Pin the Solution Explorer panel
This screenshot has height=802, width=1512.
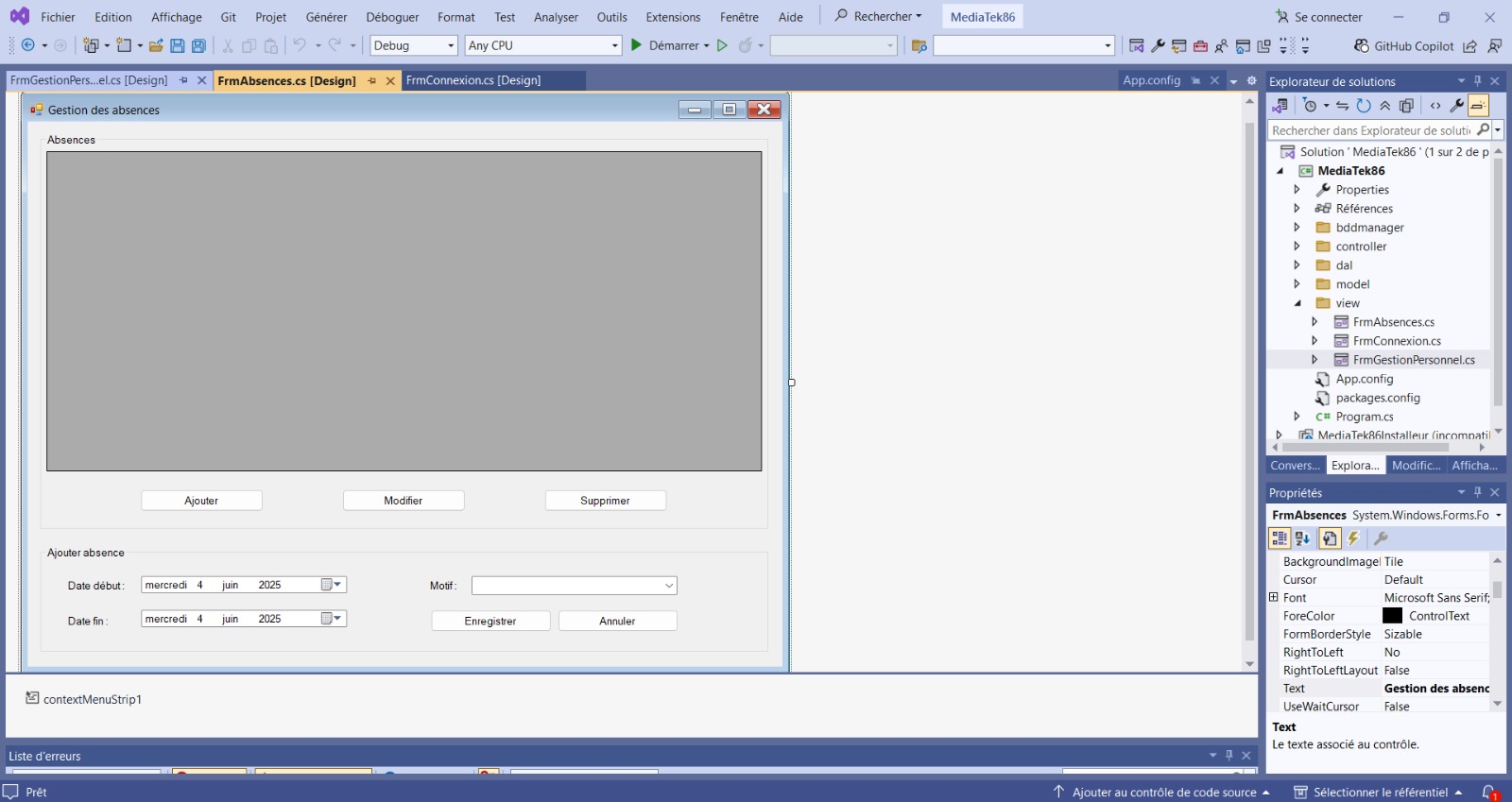1478,81
